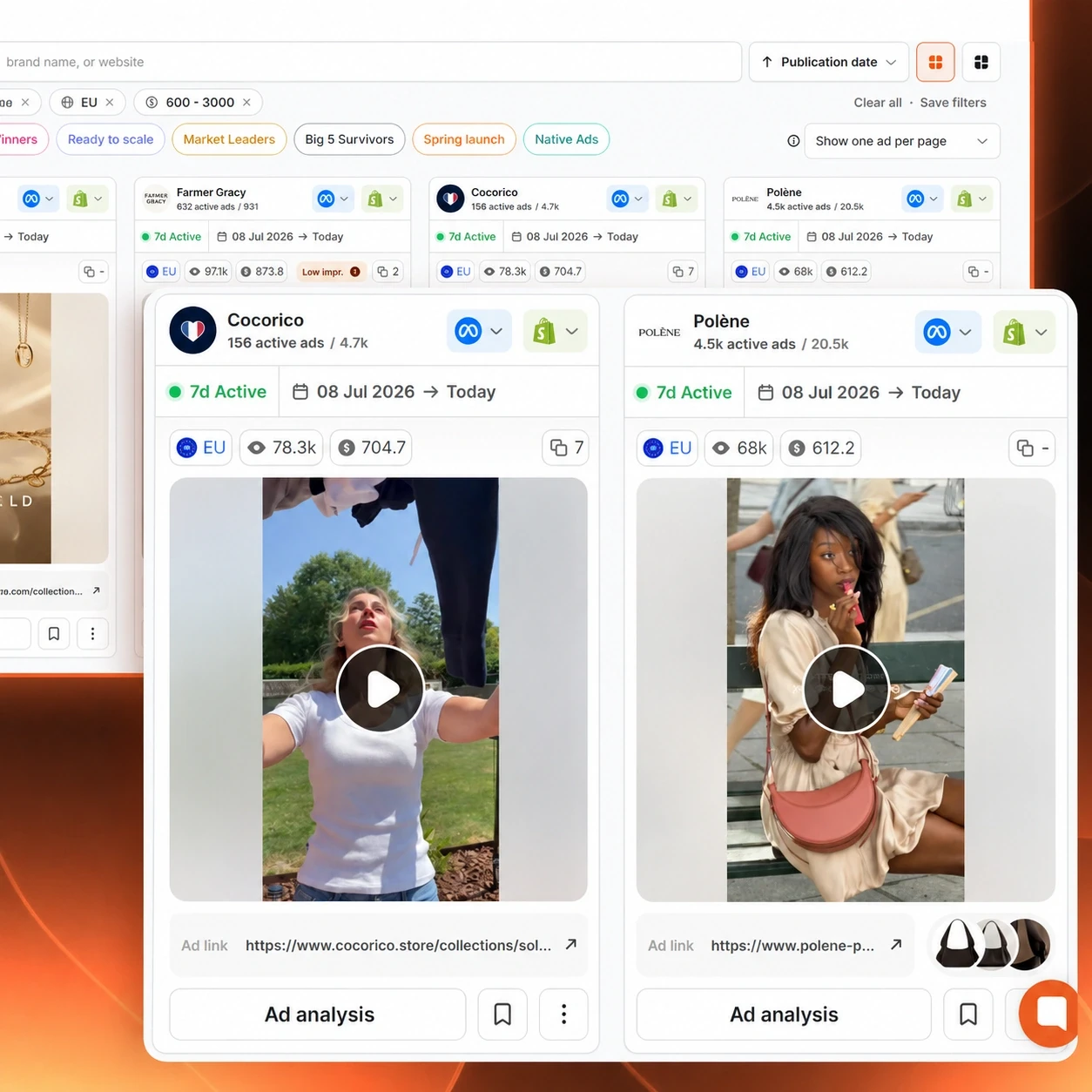
Task: Switch to orange grid view layout
Action: pyautogui.click(x=935, y=62)
